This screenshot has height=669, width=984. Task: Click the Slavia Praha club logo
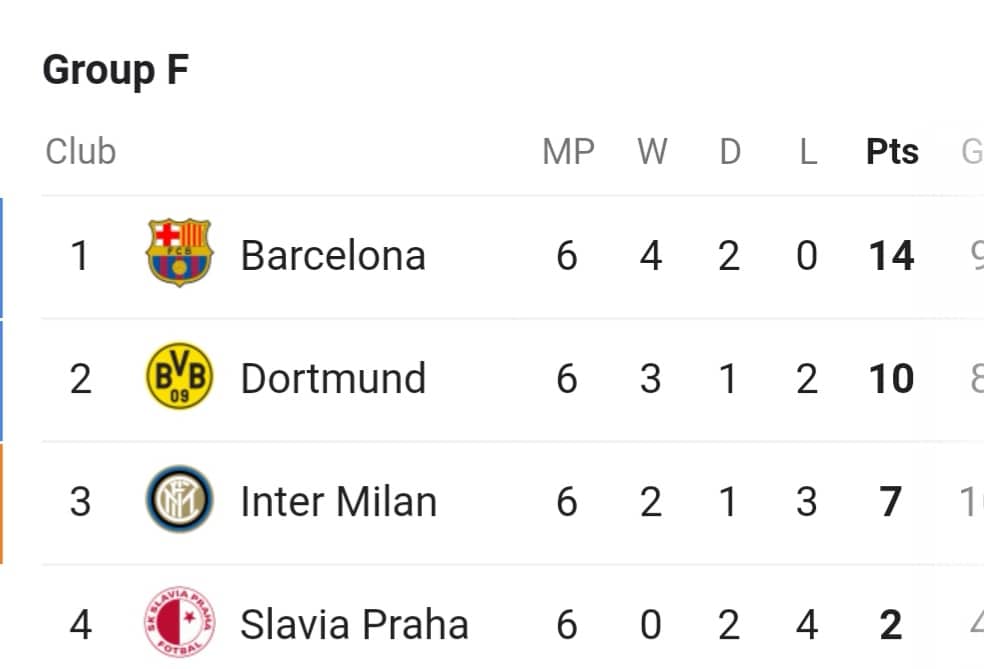coord(179,623)
